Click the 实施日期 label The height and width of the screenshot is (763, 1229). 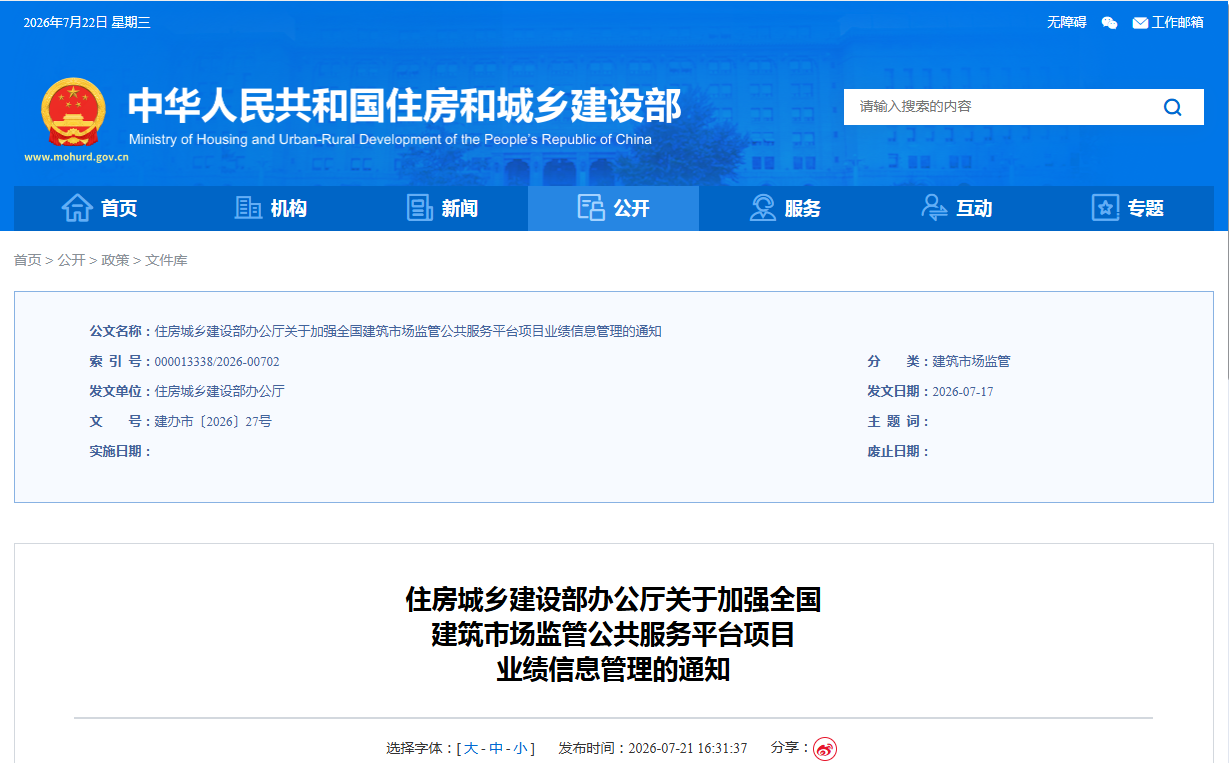(120, 452)
